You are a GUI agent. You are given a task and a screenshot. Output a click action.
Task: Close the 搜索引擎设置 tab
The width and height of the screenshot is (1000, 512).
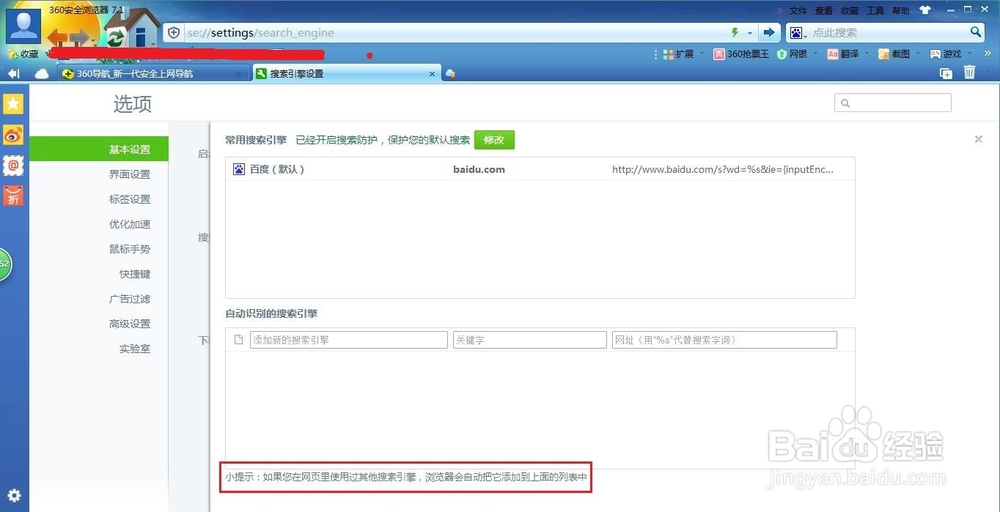coord(432,74)
